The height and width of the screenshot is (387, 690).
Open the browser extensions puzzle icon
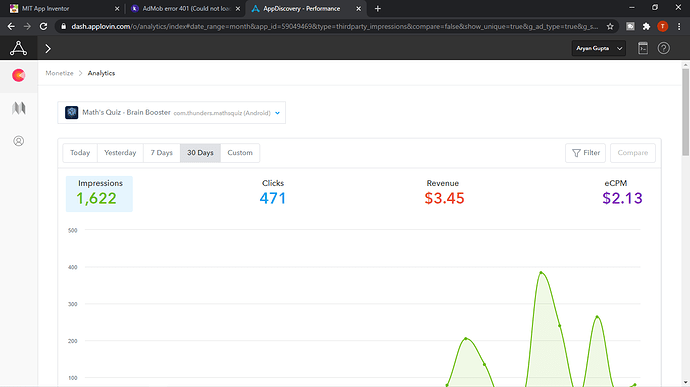coord(646,26)
